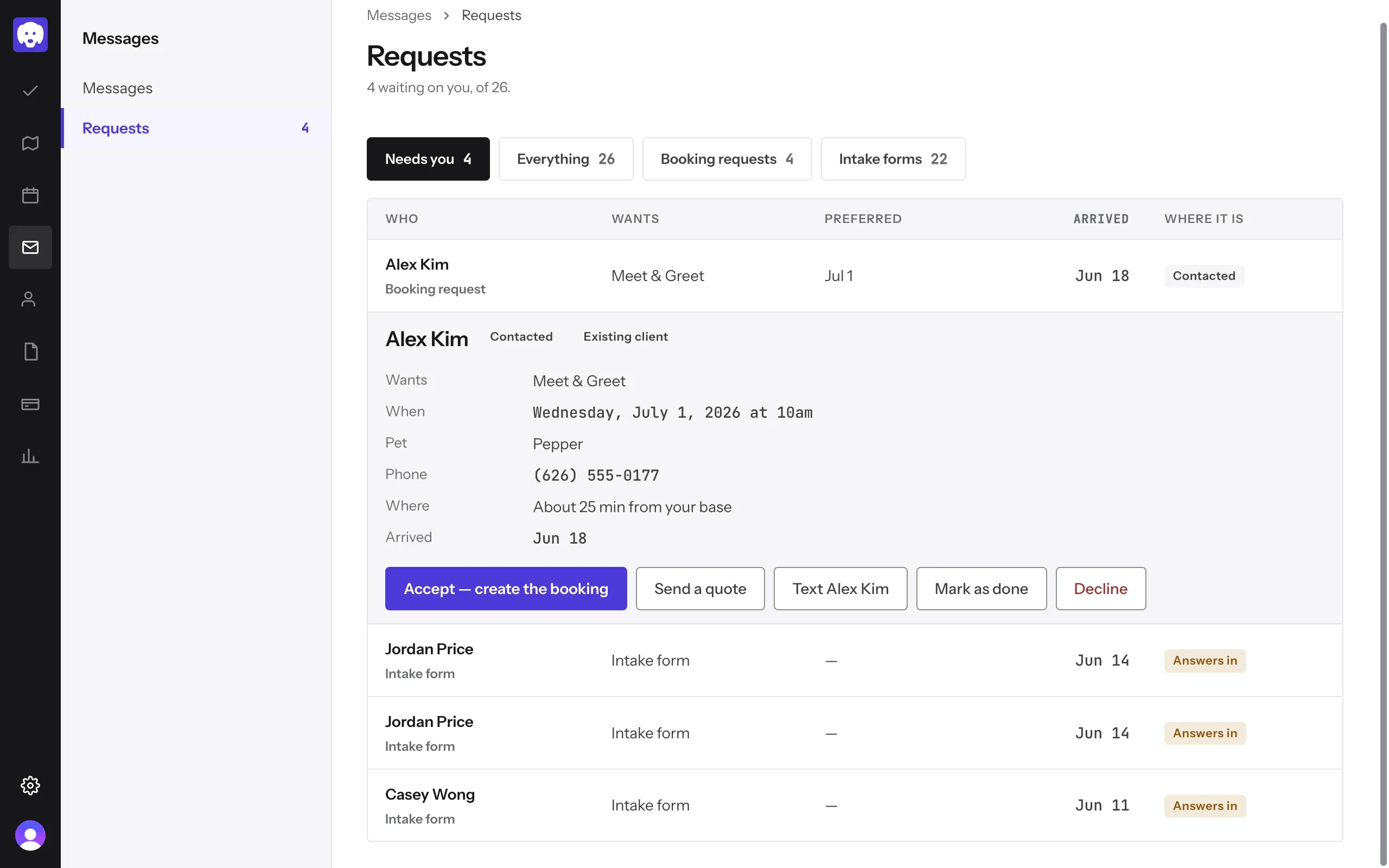
Task: Click the Existing client tag
Action: [625, 336]
